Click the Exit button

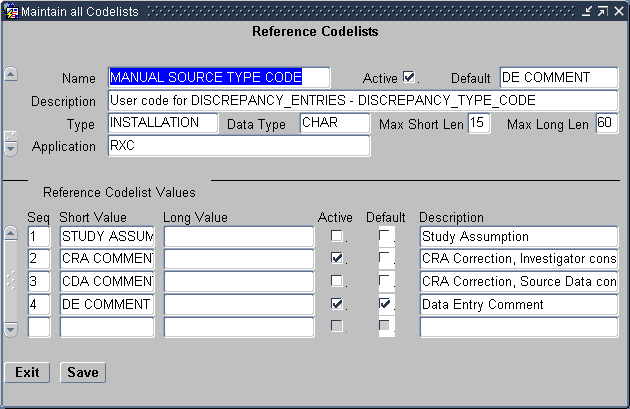click(x=27, y=372)
